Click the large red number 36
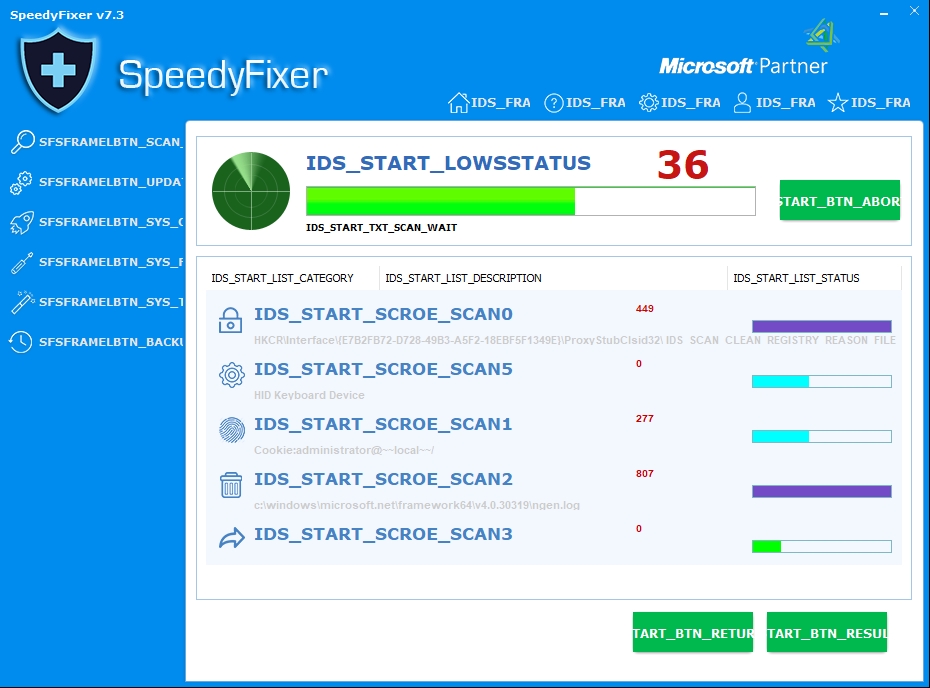 click(x=683, y=165)
